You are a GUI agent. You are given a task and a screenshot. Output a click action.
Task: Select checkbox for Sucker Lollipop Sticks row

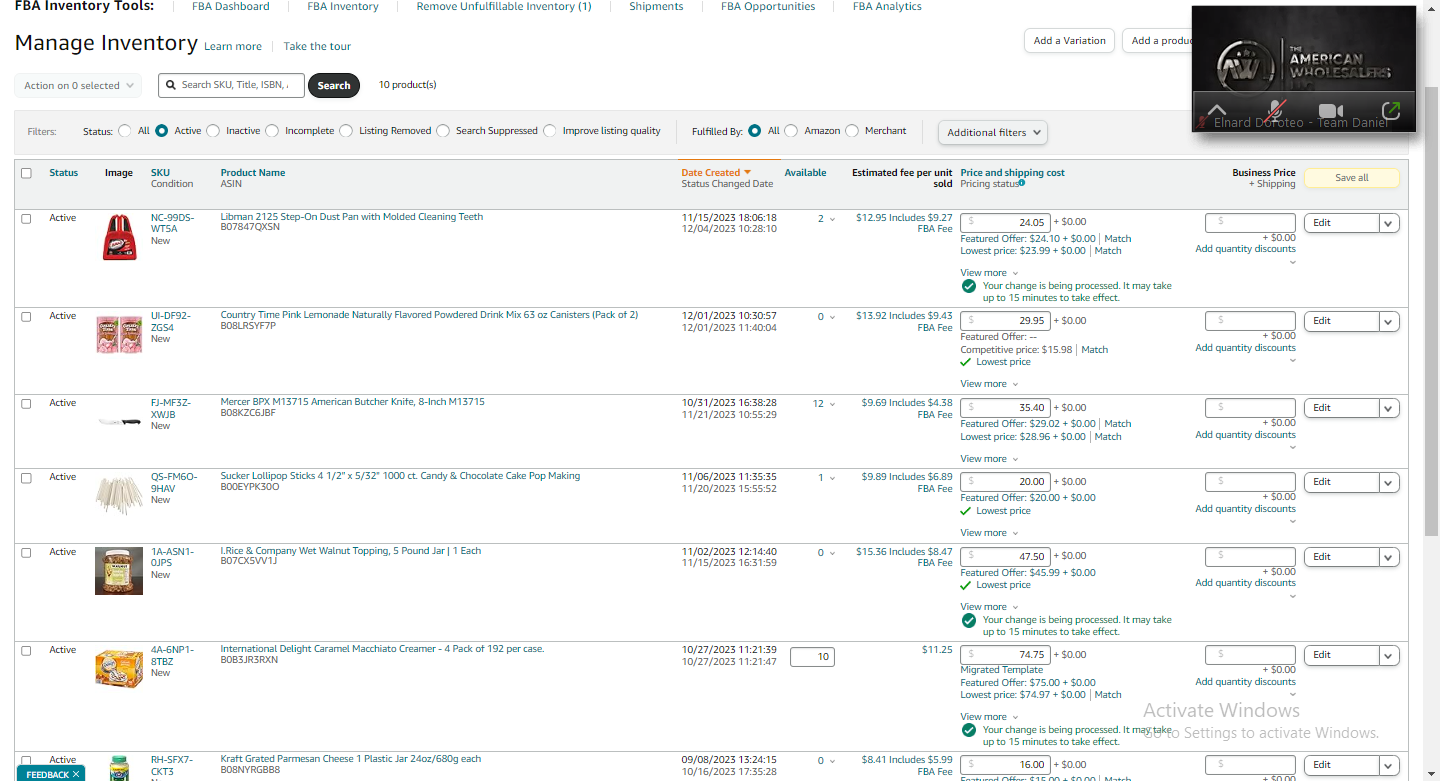point(27,477)
